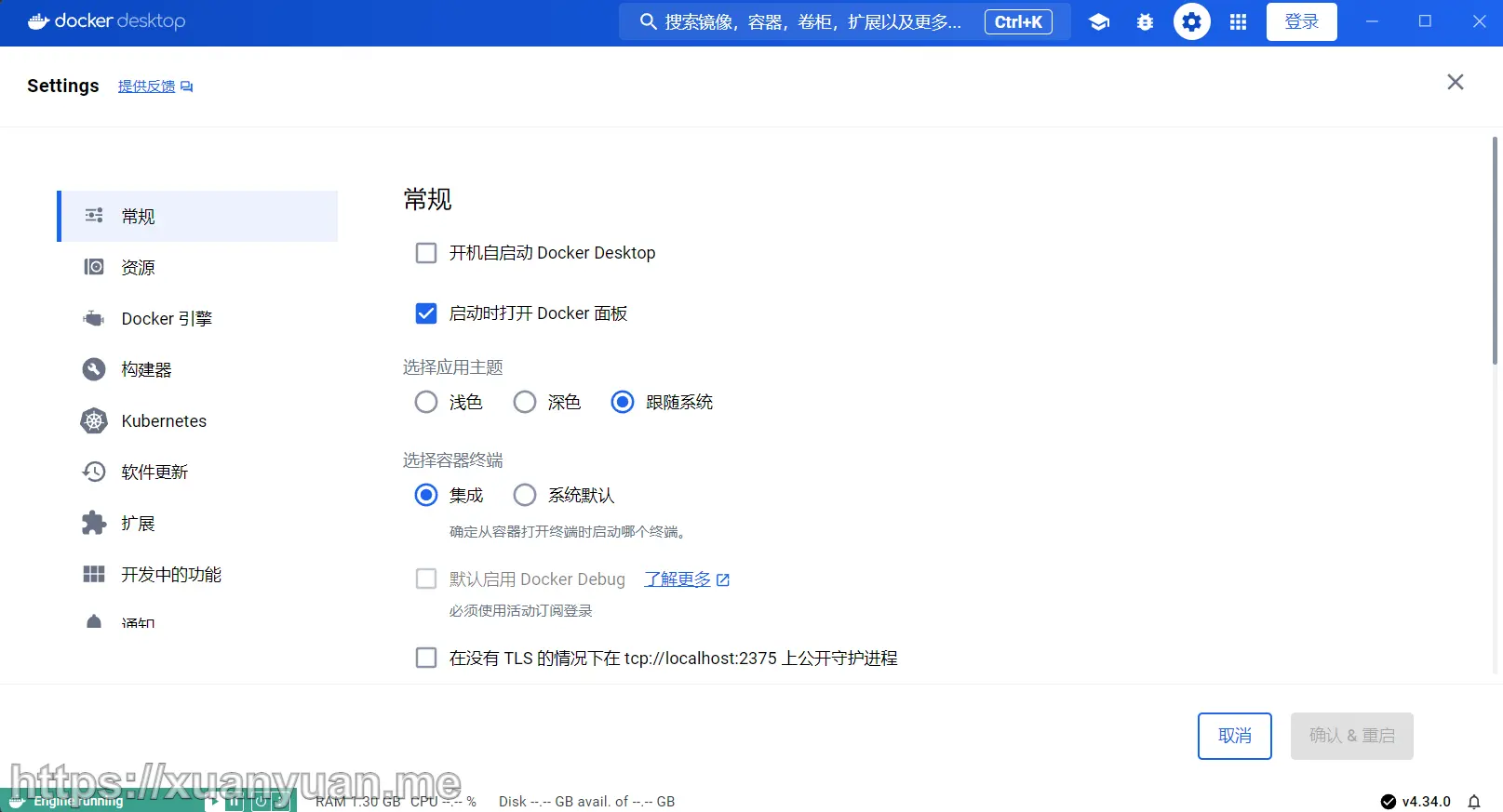Viewport: 1503px width, 812px height.
Task: Choose 系统默认 container terminal option
Action: (x=525, y=495)
